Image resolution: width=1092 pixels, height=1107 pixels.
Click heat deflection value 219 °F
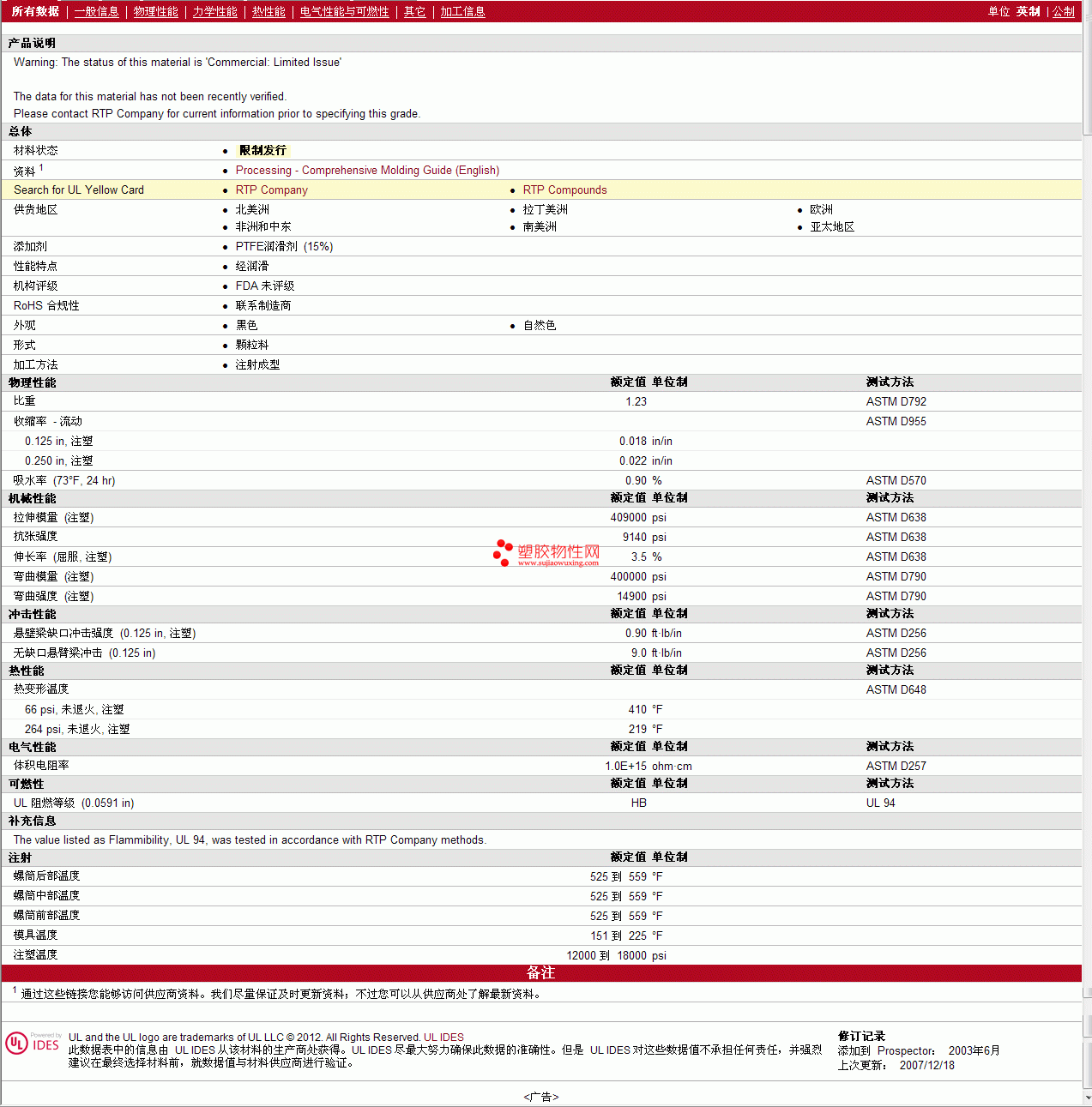tap(645, 729)
